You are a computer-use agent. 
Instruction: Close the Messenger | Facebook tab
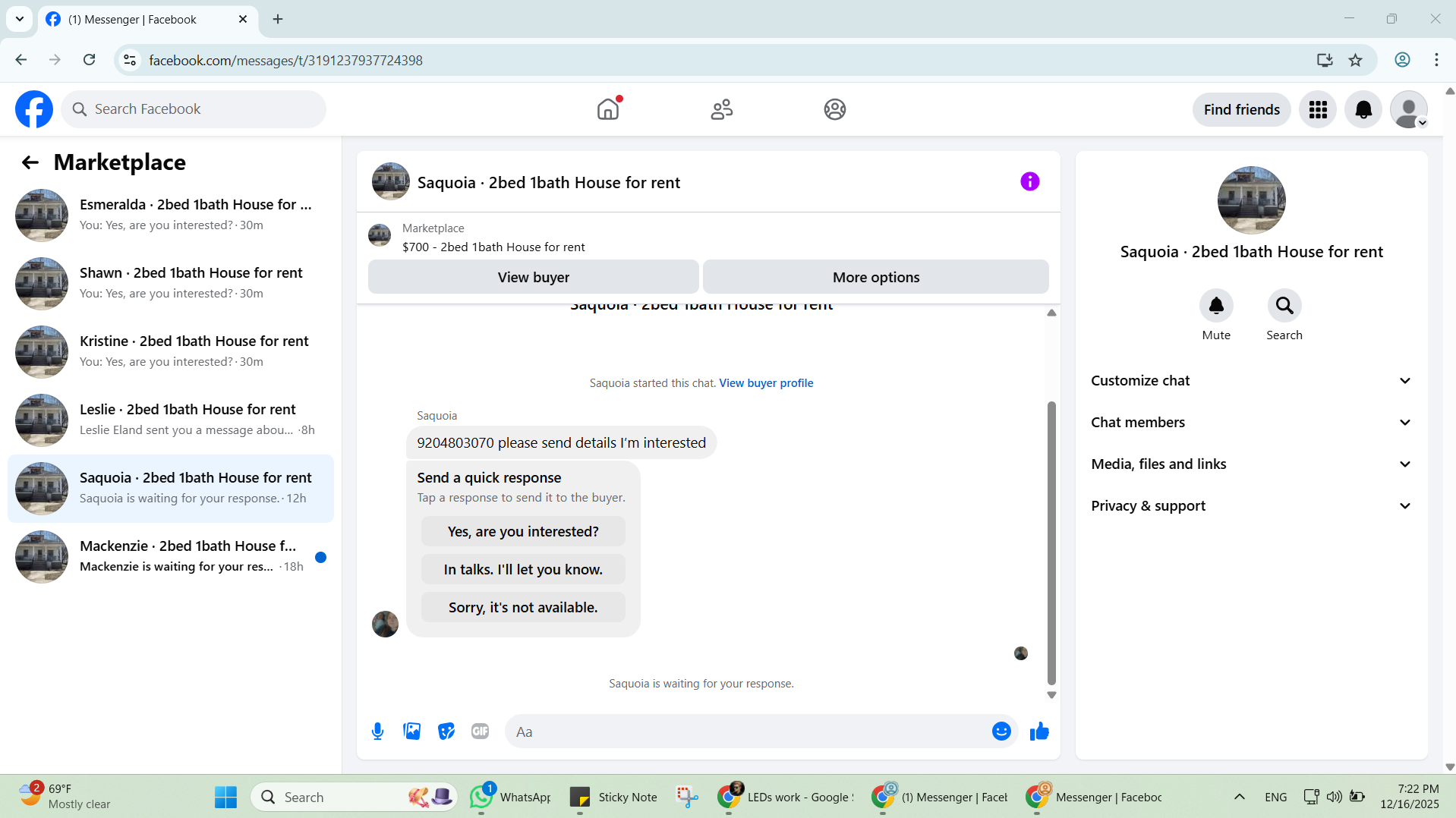[243, 19]
